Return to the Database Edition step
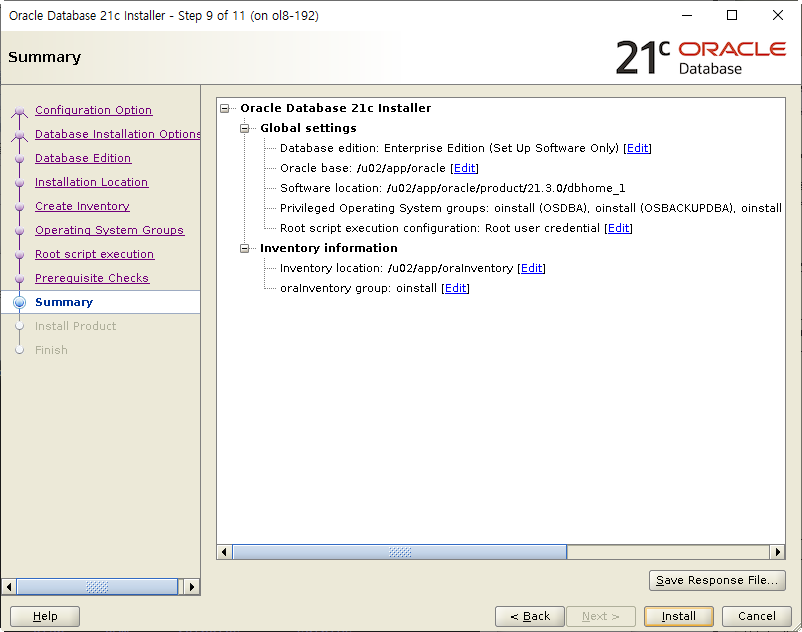This screenshot has height=632, width=802. 83,158
